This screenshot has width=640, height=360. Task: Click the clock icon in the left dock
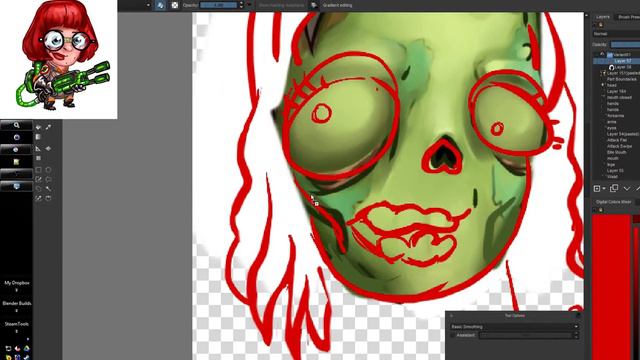click(16, 149)
